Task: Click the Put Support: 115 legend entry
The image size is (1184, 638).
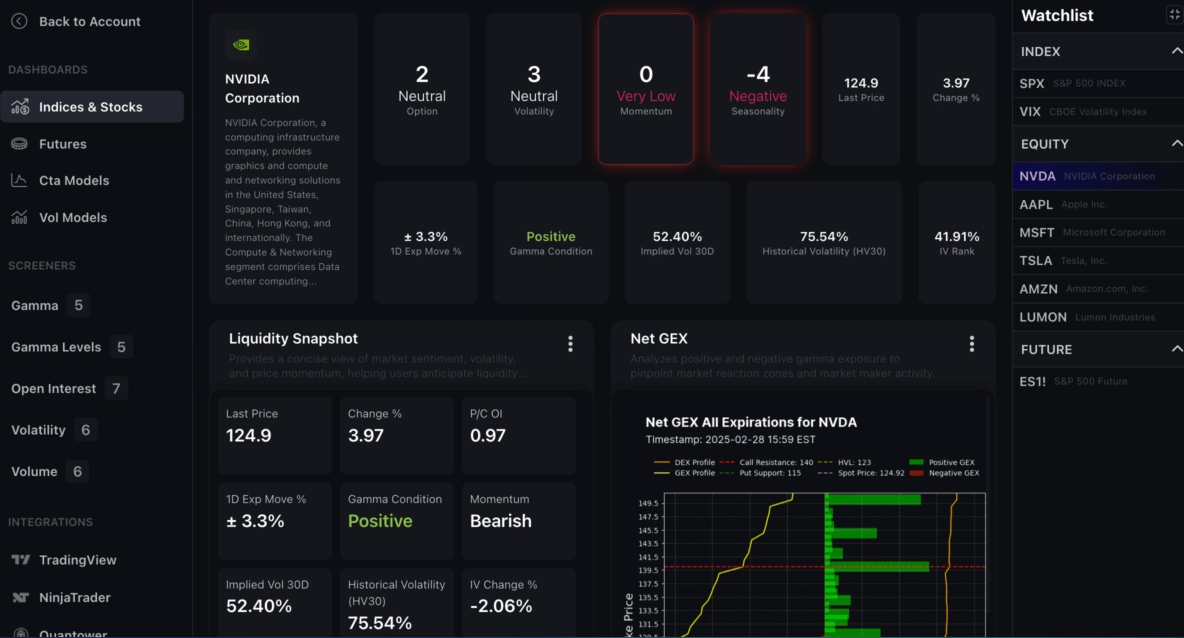Action: pos(760,473)
